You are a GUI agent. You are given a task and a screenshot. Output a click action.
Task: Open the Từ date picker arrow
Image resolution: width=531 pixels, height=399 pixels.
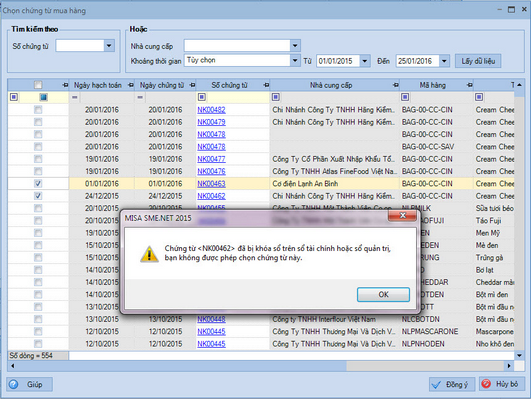tap(365, 61)
